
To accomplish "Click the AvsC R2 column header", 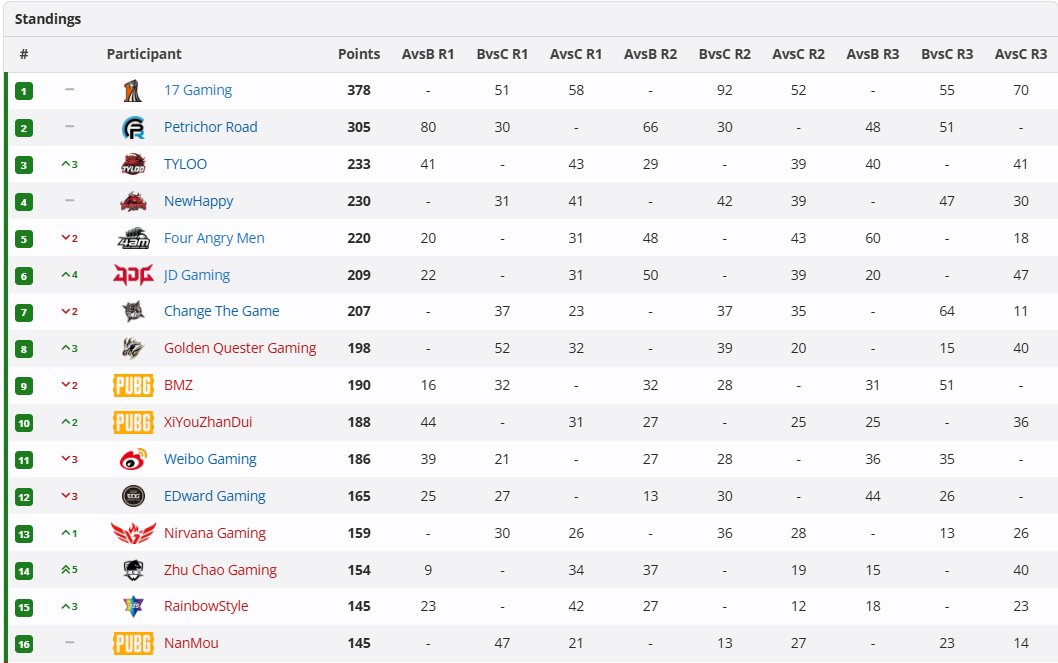I will (798, 54).
